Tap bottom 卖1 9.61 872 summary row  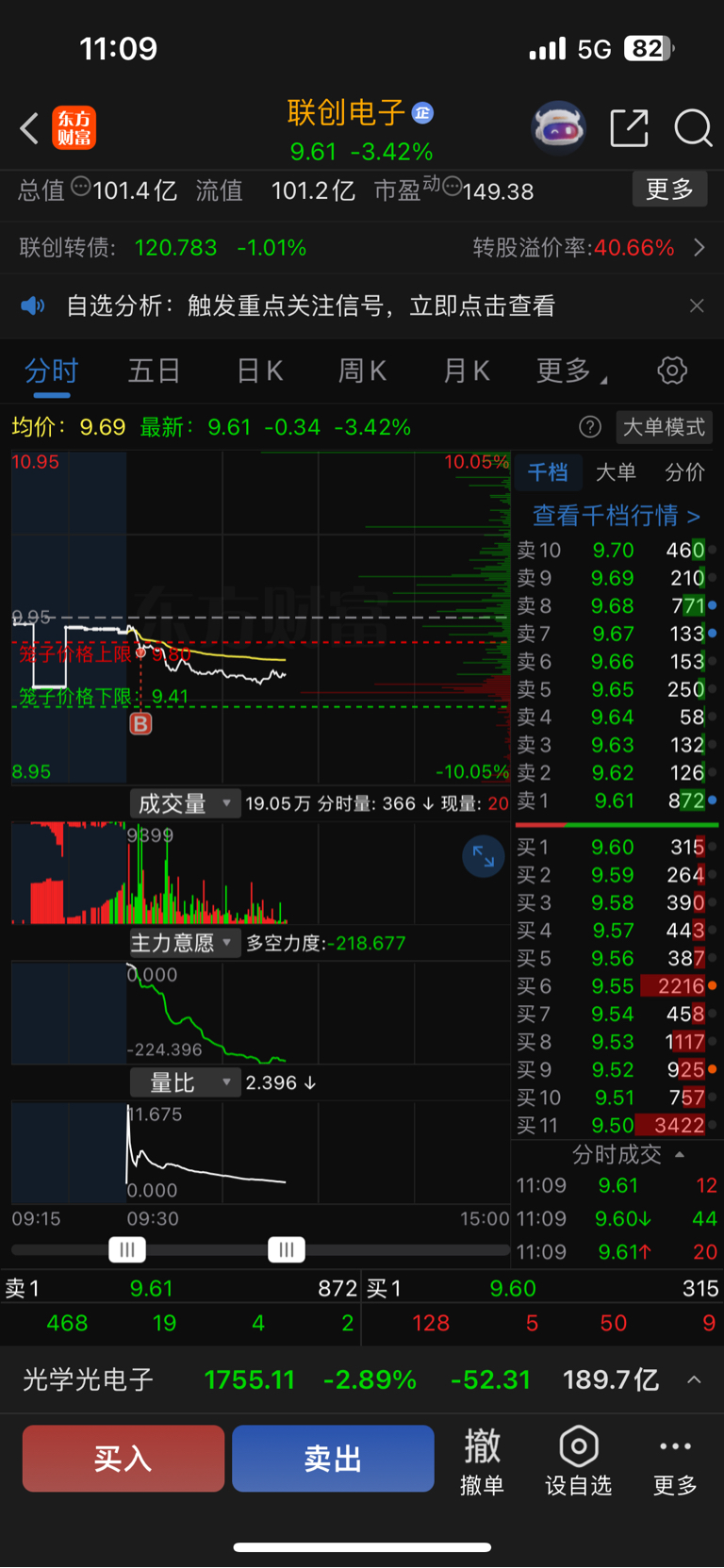coord(180,1288)
